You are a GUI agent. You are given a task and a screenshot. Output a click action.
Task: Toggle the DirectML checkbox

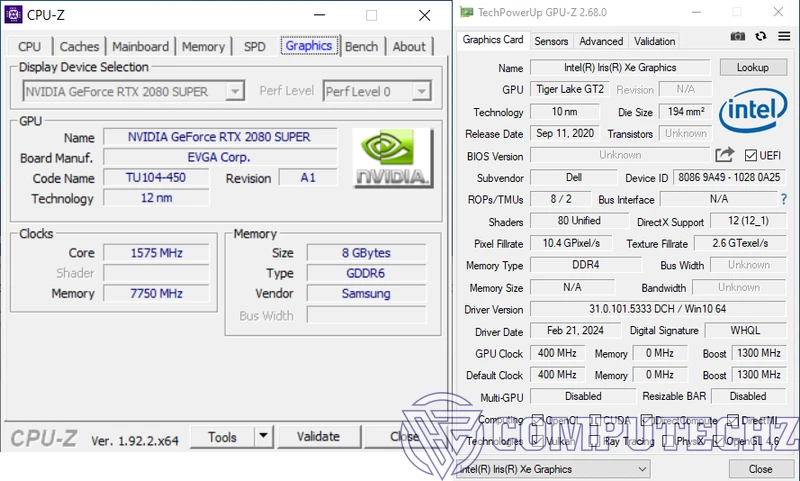733,420
